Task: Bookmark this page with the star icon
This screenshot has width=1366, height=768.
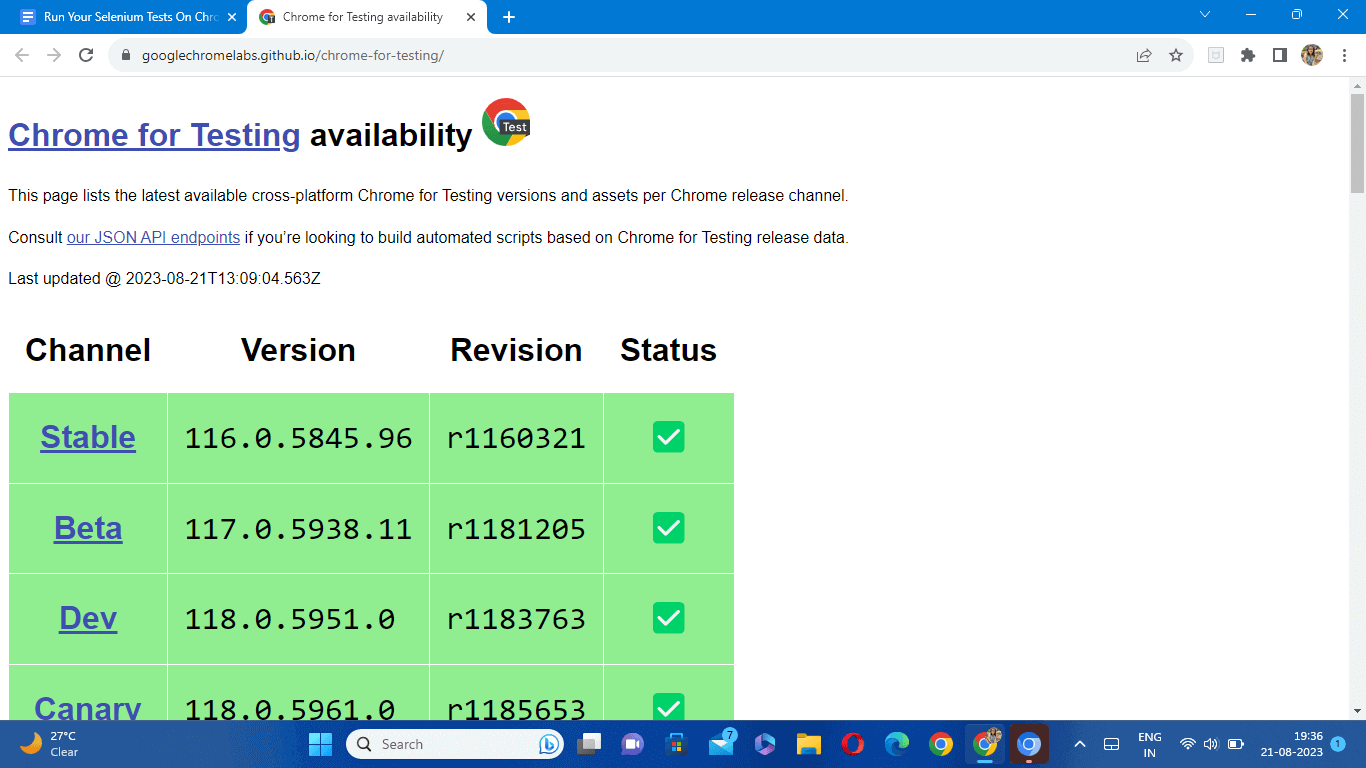Action: (x=1176, y=56)
